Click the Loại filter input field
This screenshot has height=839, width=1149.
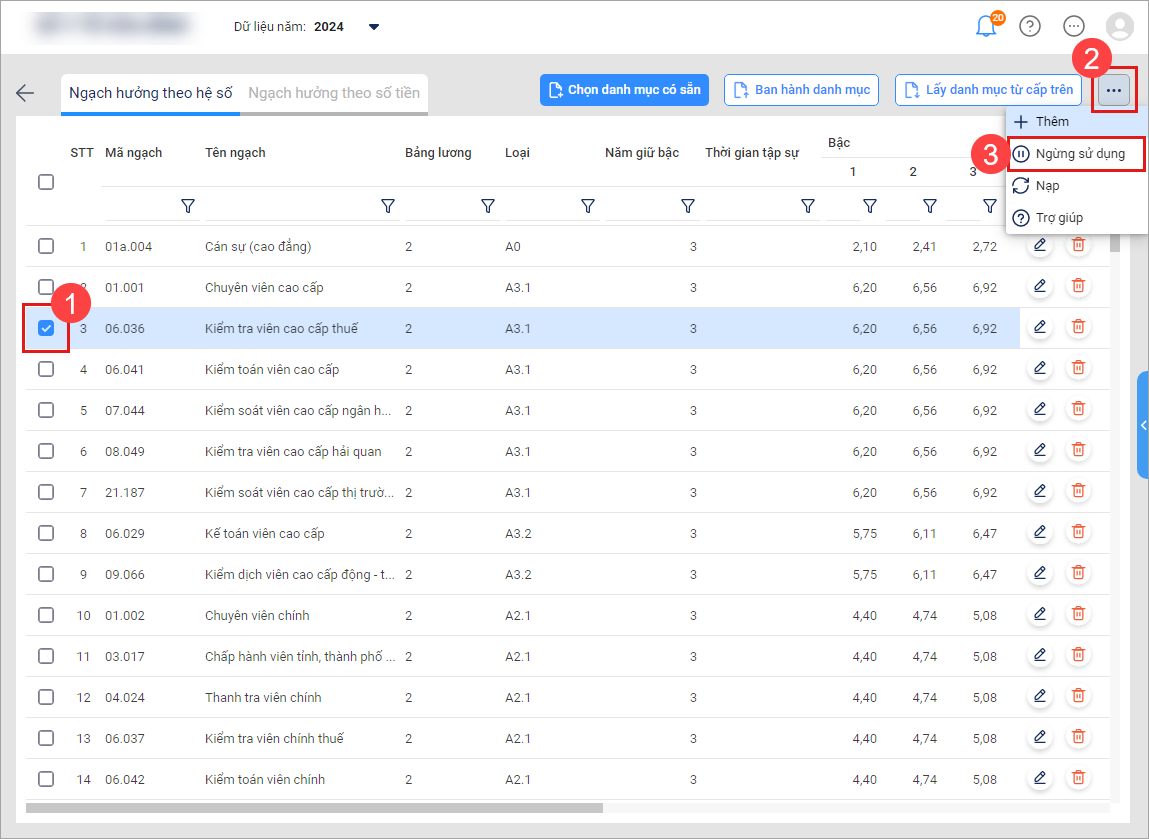point(542,207)
